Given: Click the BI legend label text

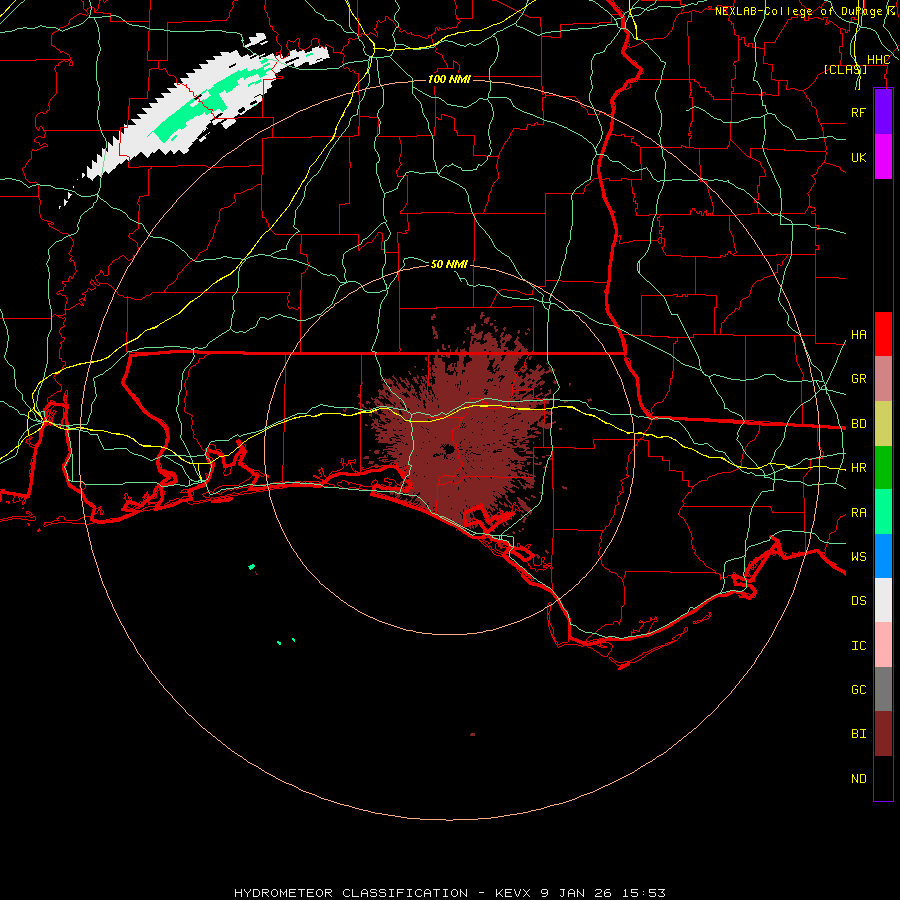Looking at the screenshot, I should (858, 734).
